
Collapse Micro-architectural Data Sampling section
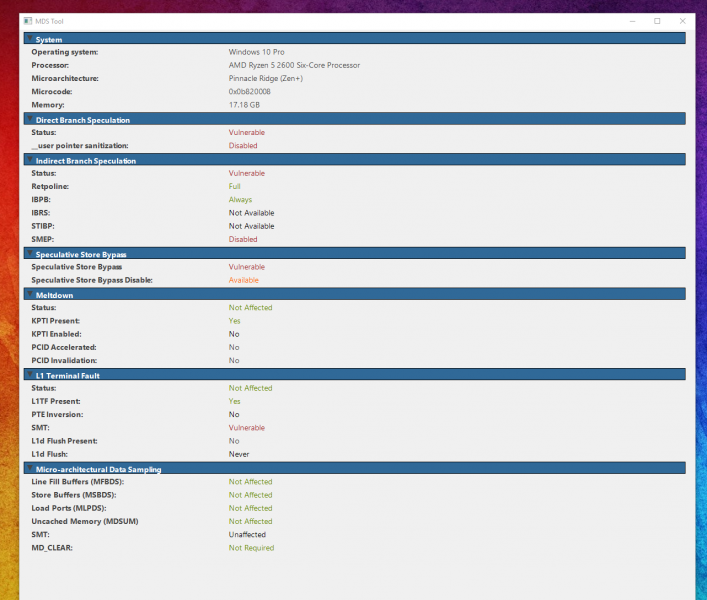pyautogui.click(x=29, y=469)
